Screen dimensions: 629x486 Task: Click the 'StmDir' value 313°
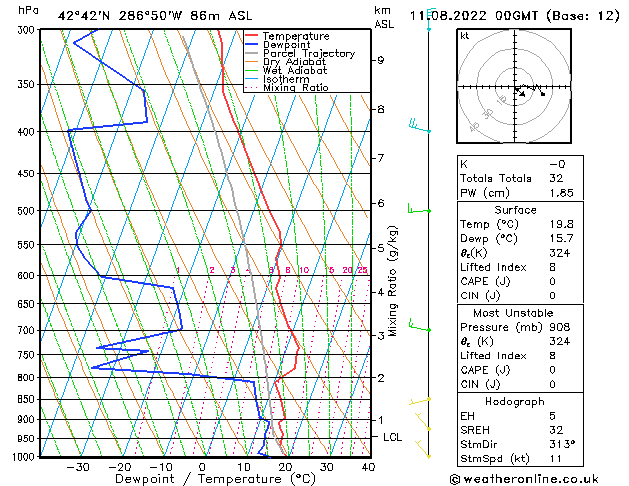(562, 444)
